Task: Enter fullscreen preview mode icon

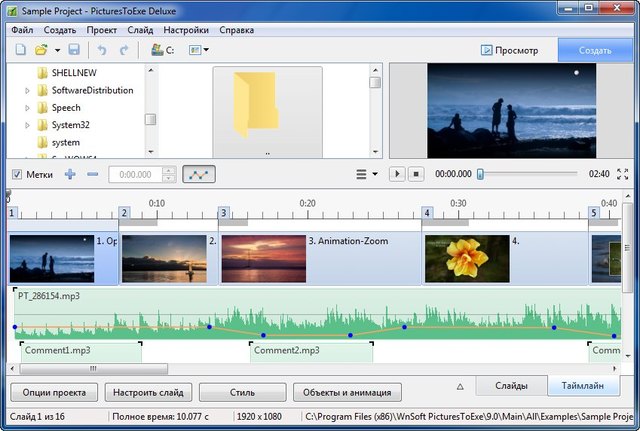Action: pos(624,174)
